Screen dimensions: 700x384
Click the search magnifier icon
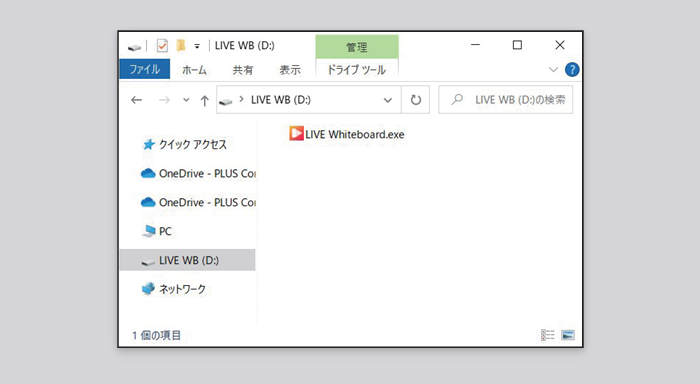point(457,99)
